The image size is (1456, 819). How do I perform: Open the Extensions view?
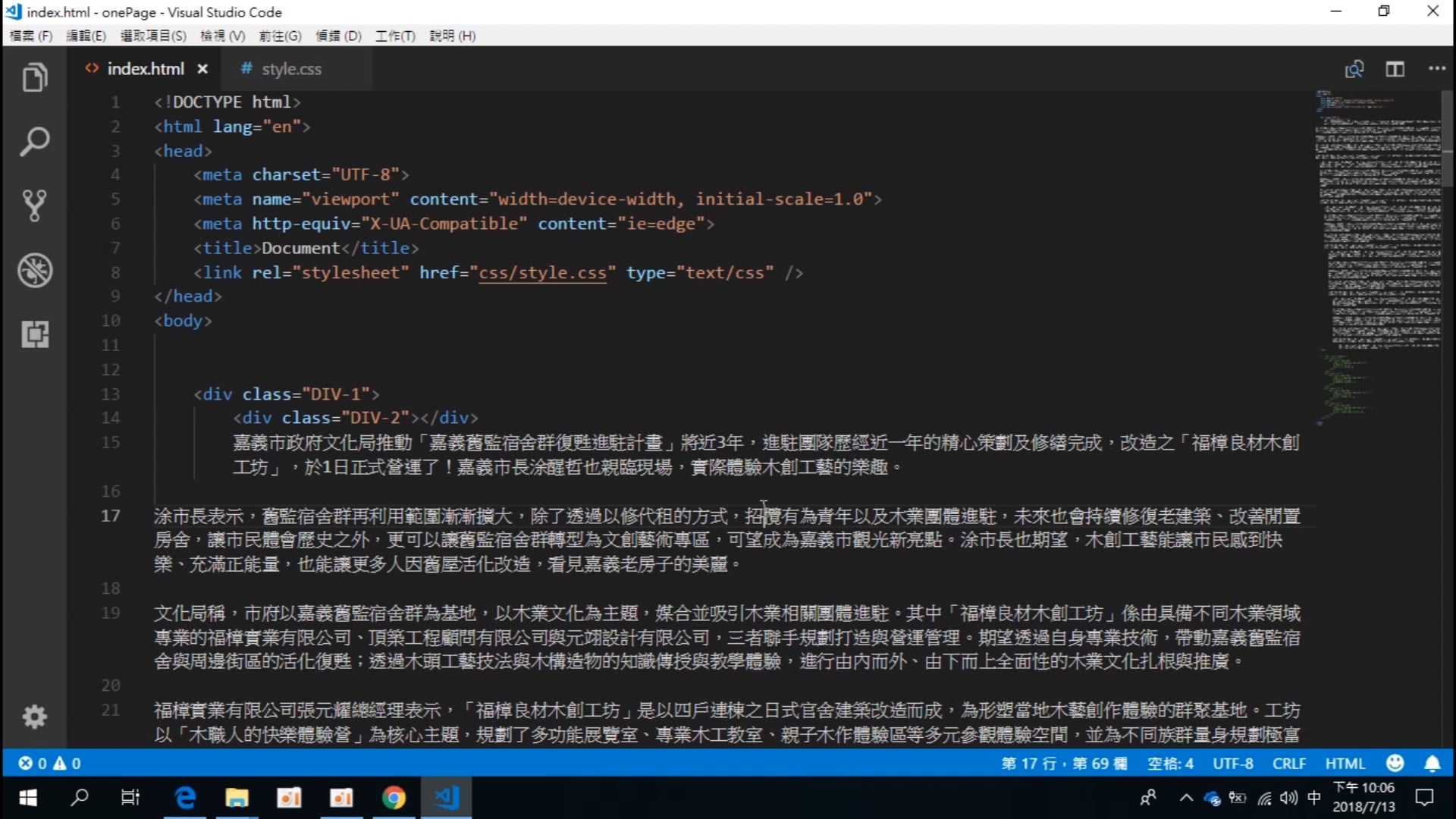pyautogui.click(x=34, y=334)
